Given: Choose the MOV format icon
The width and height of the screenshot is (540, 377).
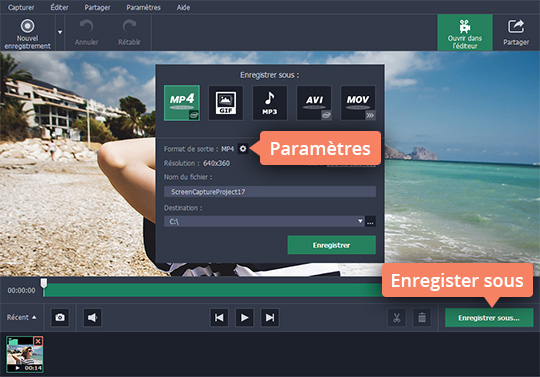Looking at the screenshot, I should (x=358, y=103).
